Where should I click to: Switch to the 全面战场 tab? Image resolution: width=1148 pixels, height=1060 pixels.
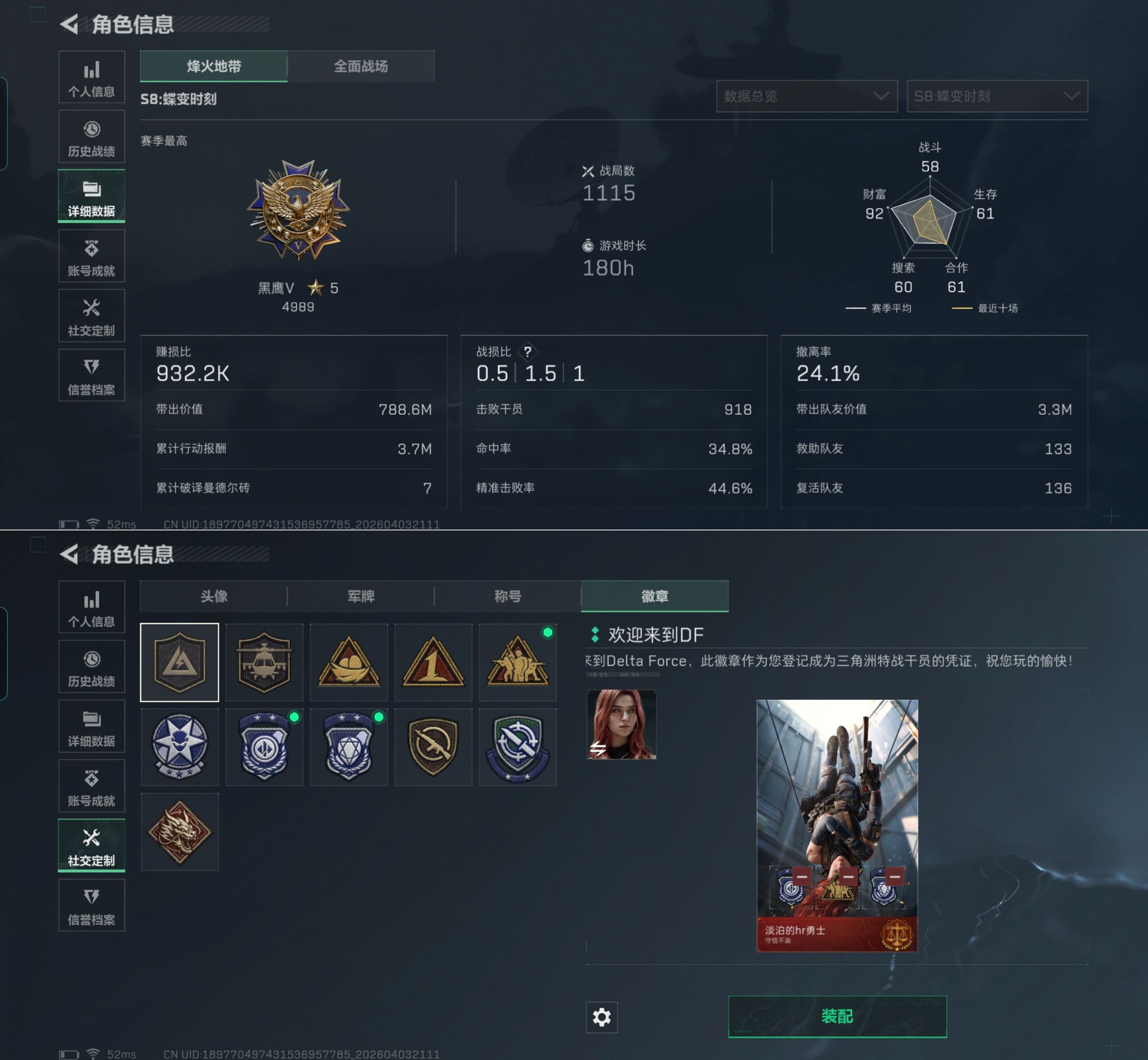361,66
